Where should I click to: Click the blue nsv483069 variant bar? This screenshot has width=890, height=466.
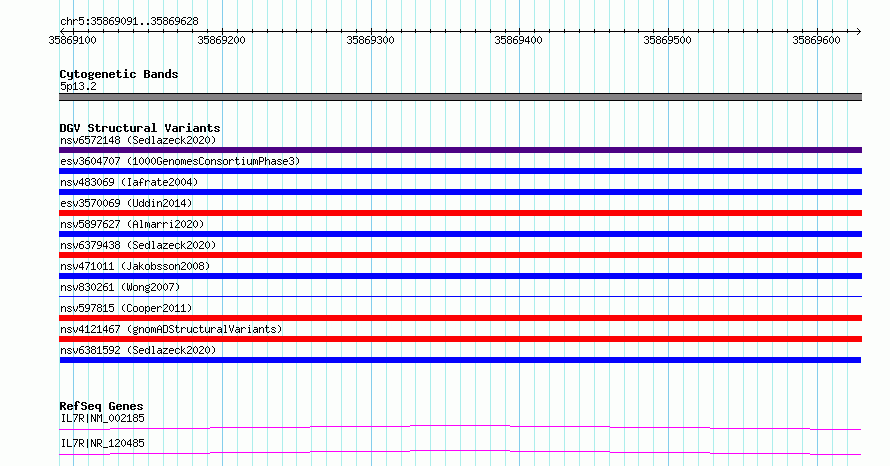[x=460, y=192]
